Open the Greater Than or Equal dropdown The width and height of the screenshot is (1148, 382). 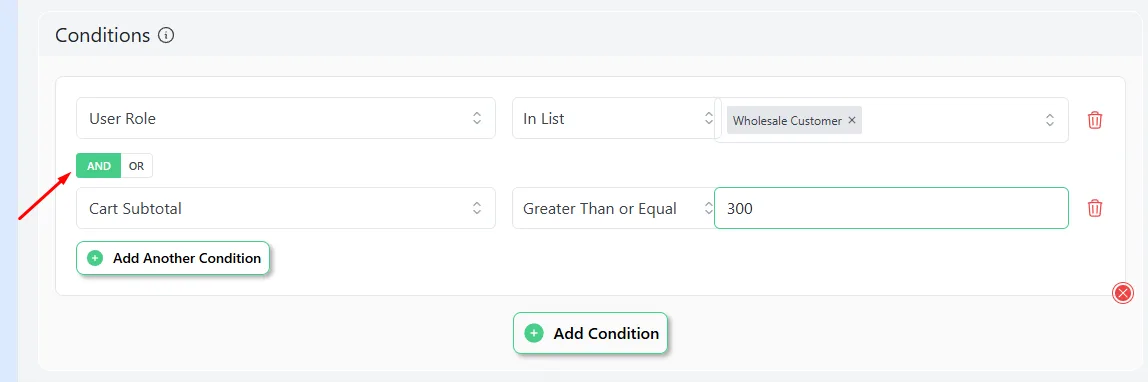coord(614,208)
